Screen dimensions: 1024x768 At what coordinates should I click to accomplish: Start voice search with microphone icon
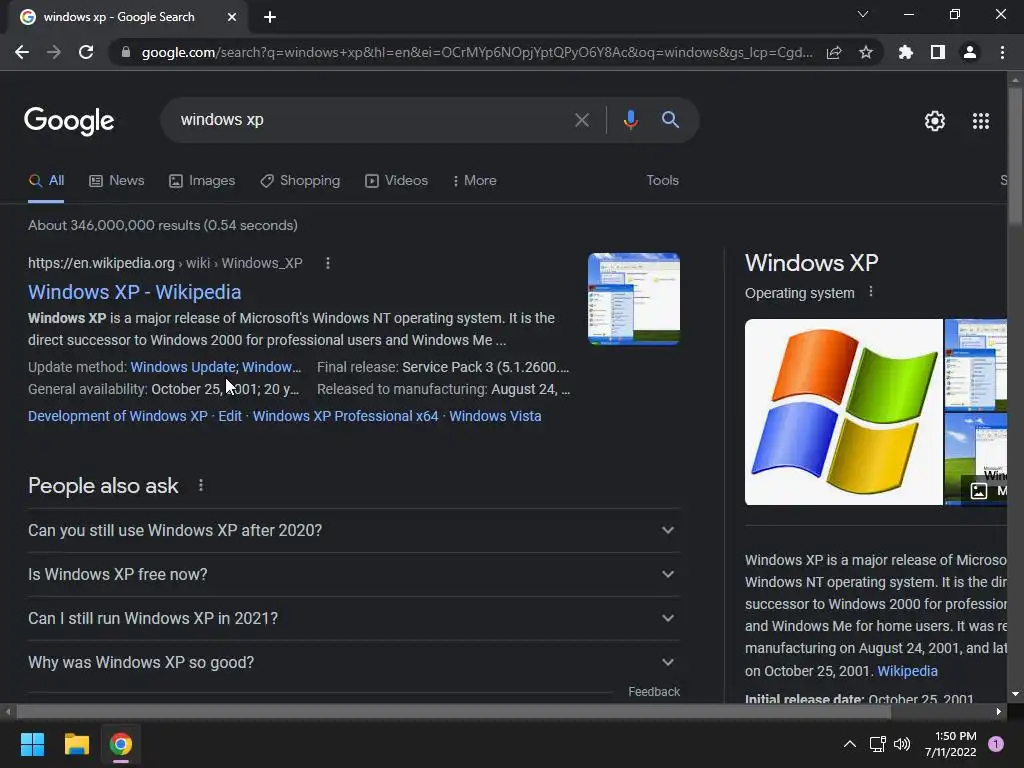pyautogui.click(x=630, y=120)
